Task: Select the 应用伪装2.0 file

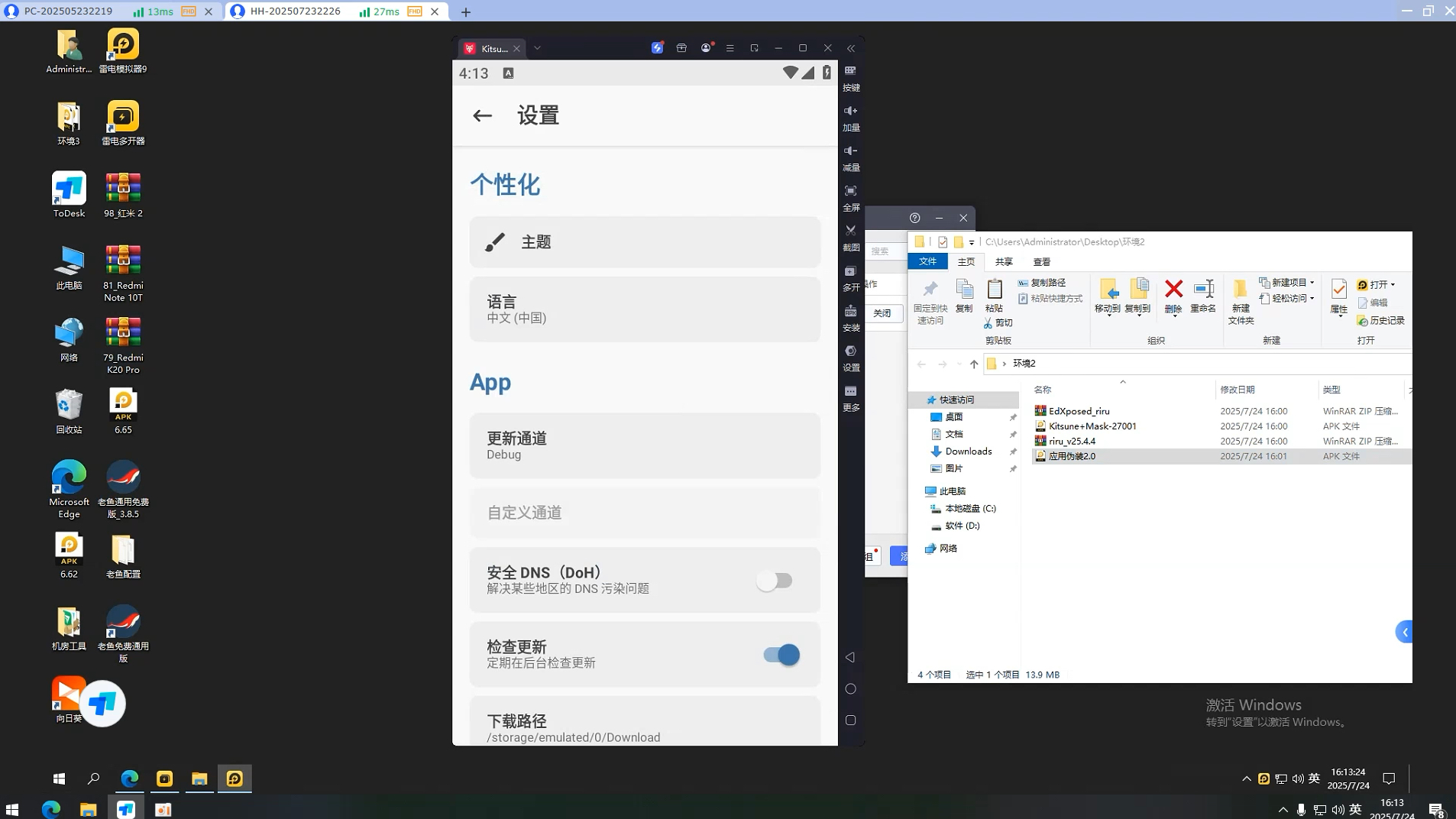Action: (1072, 456)
